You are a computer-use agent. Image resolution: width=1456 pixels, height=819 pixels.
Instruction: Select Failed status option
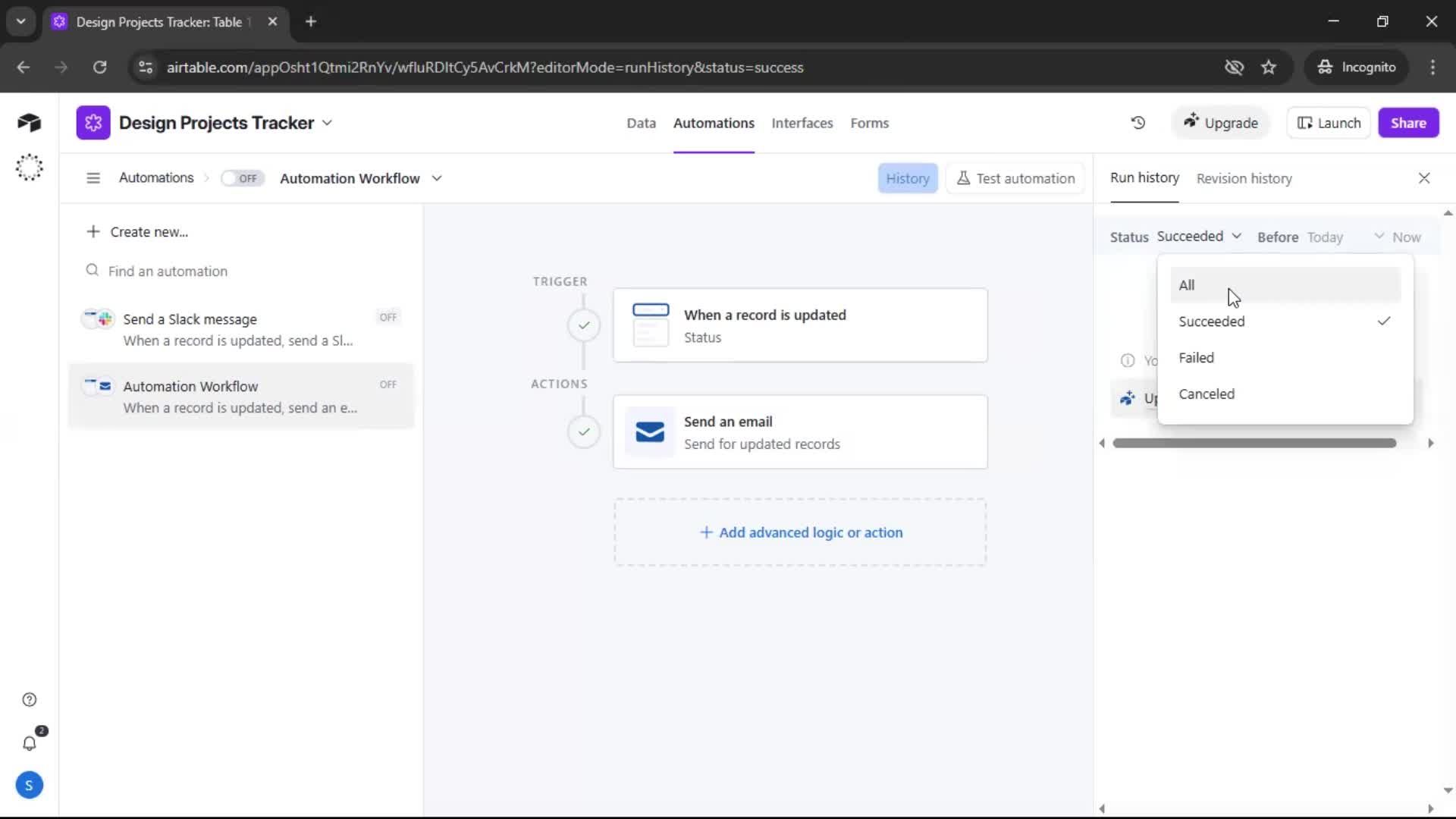(x=1285, y=358)
